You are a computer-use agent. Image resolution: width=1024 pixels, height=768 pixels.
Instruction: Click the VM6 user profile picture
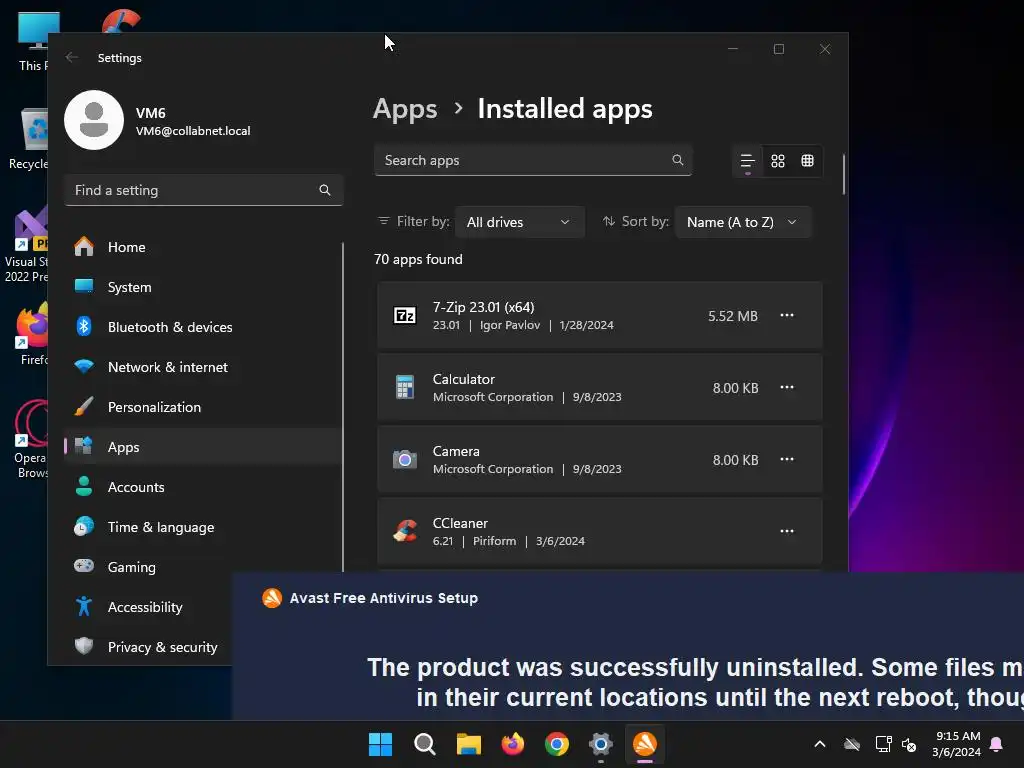94,120
